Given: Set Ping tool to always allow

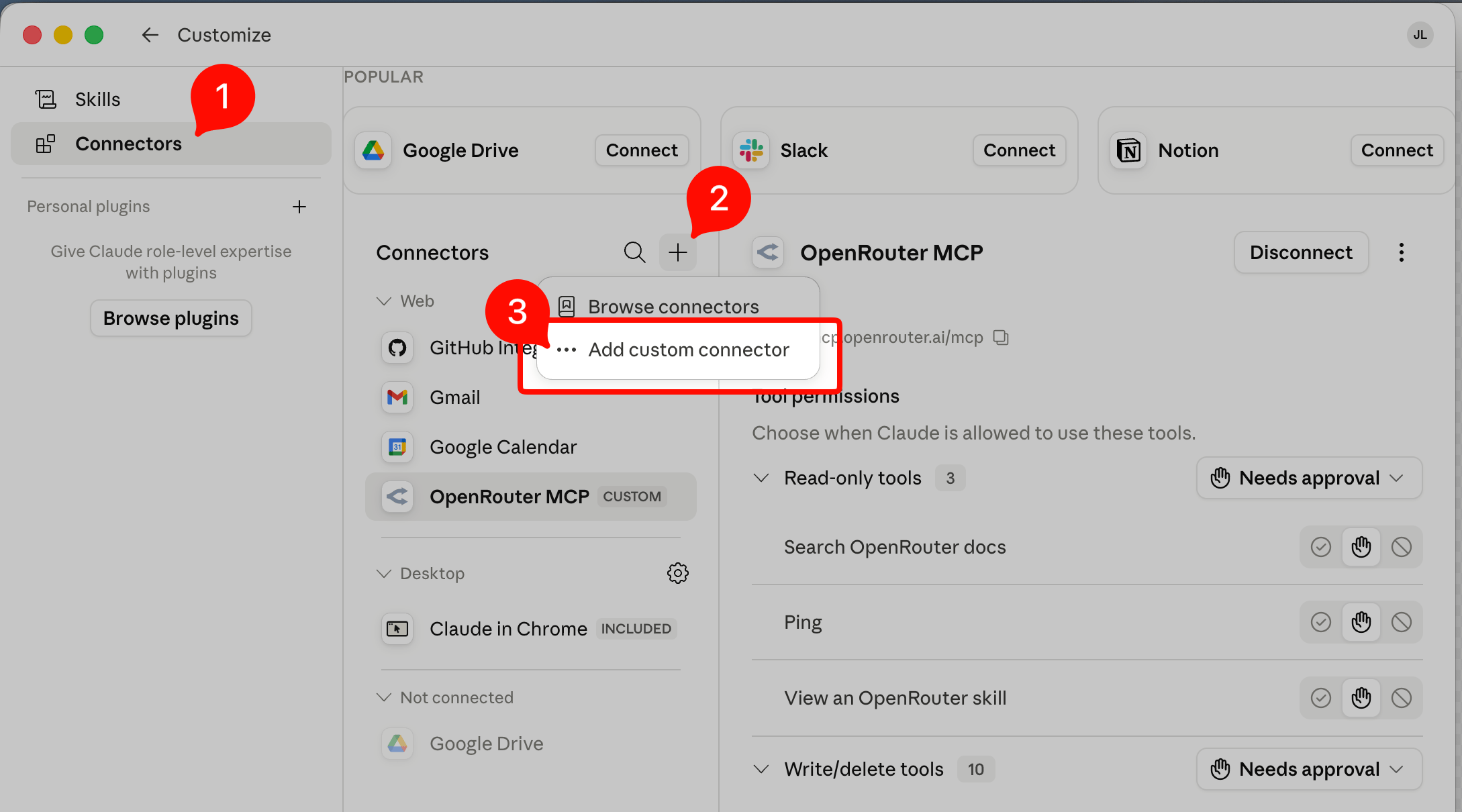Looking at the screenshot, I should click(1321, 622).
